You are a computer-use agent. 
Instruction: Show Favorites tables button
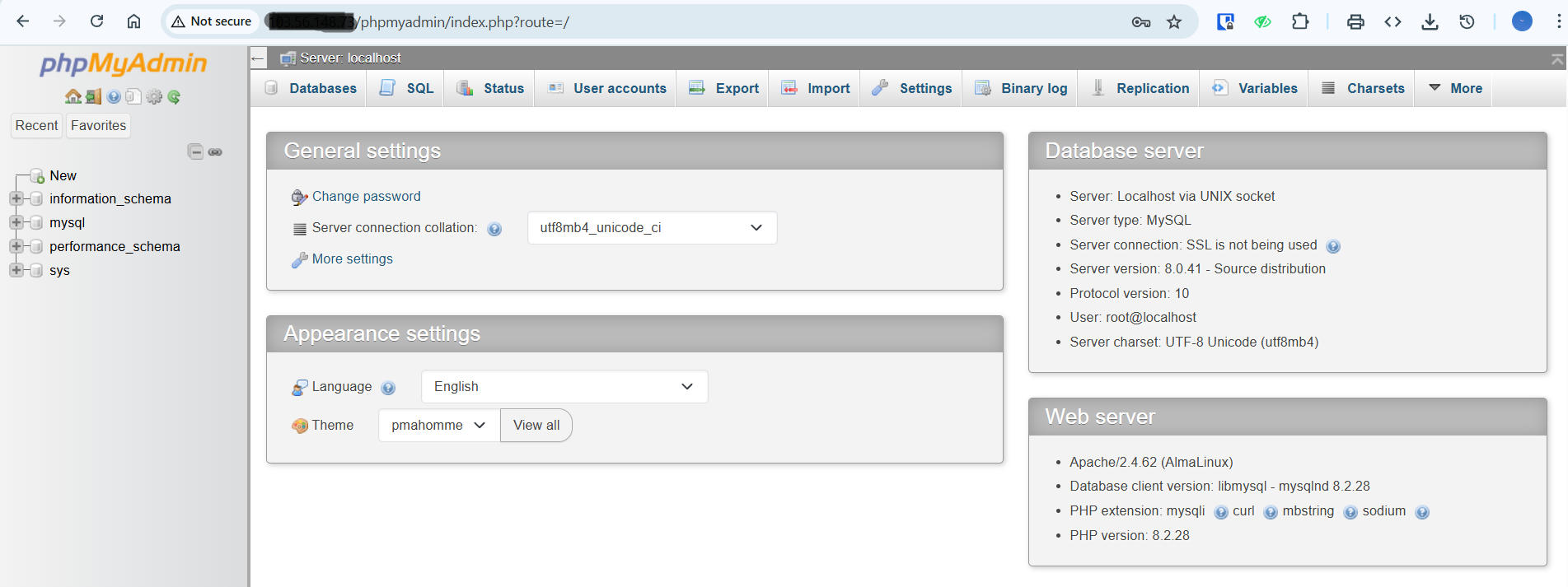(98, 125)
